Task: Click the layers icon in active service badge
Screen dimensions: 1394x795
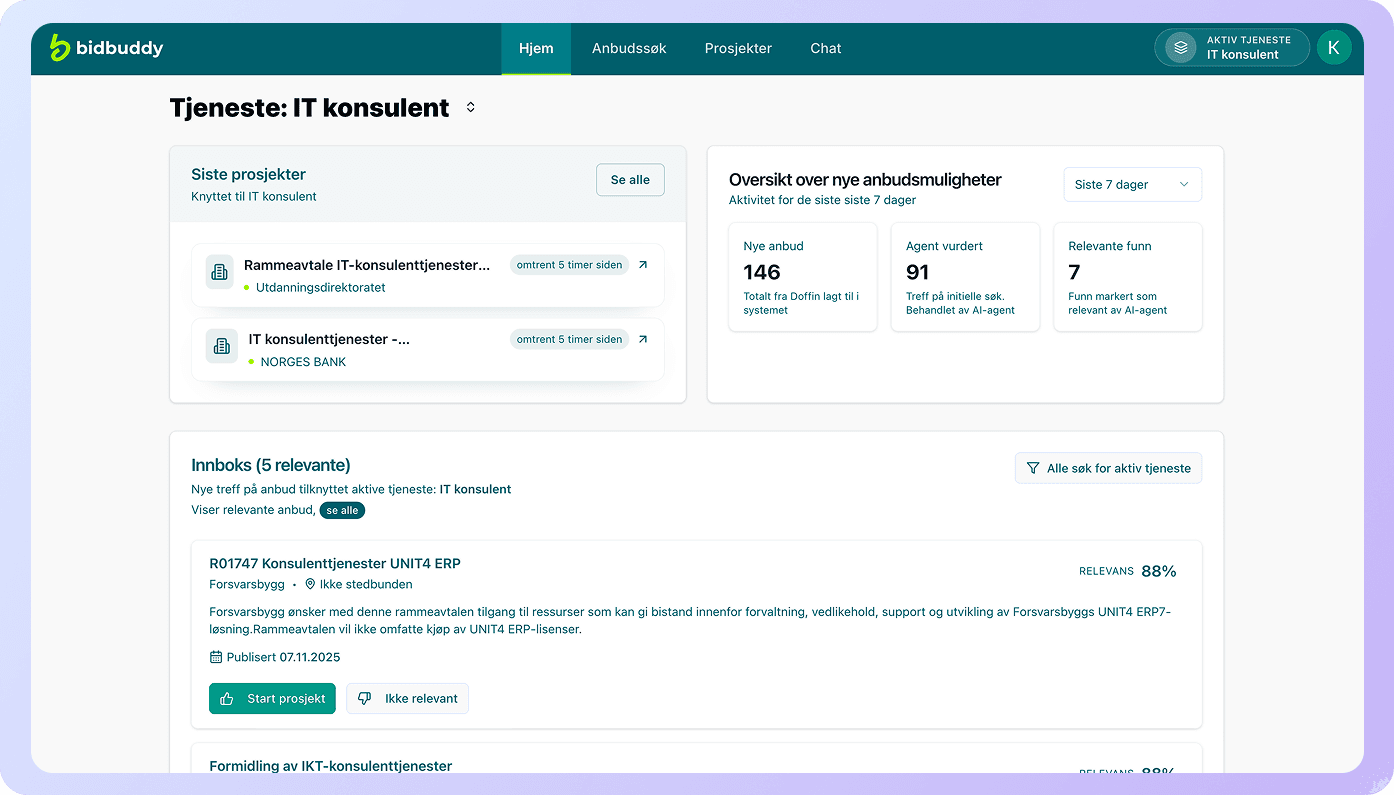Action: pos(1181,48)
